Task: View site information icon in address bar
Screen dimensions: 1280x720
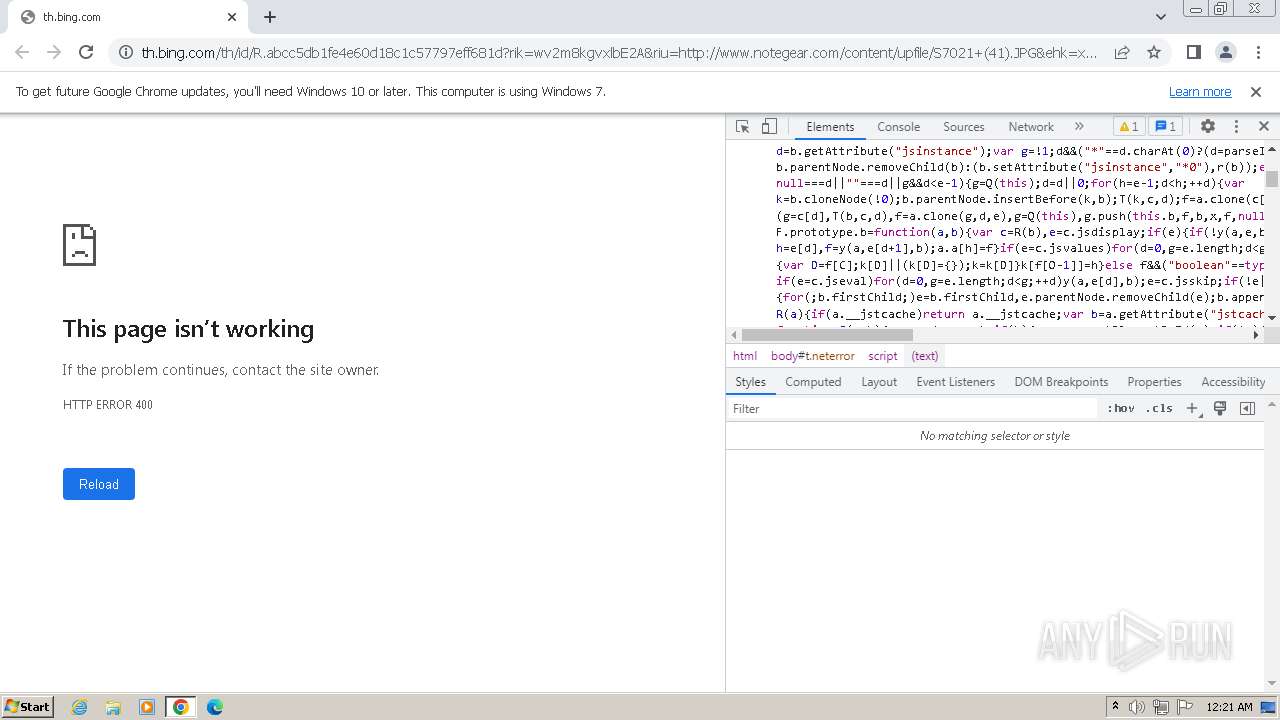Action: click(x=126, y=53)
